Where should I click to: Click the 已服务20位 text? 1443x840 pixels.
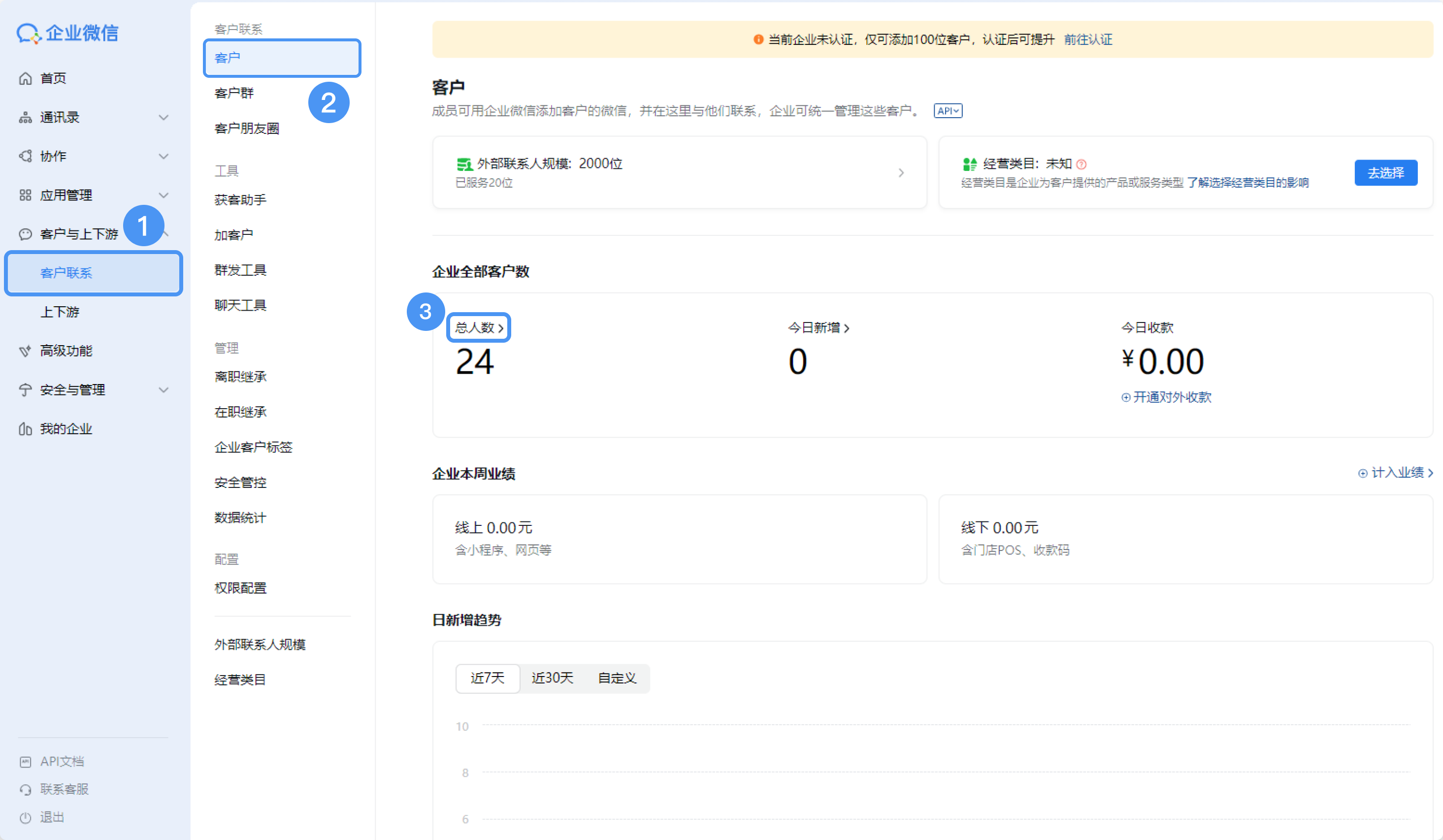(x=484, y=183)
